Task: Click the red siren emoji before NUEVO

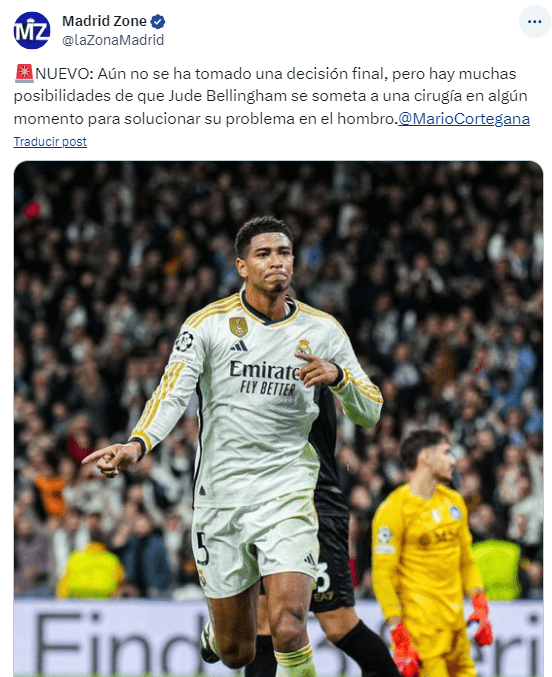Action: pyautogui.click(x=24, y=73)
